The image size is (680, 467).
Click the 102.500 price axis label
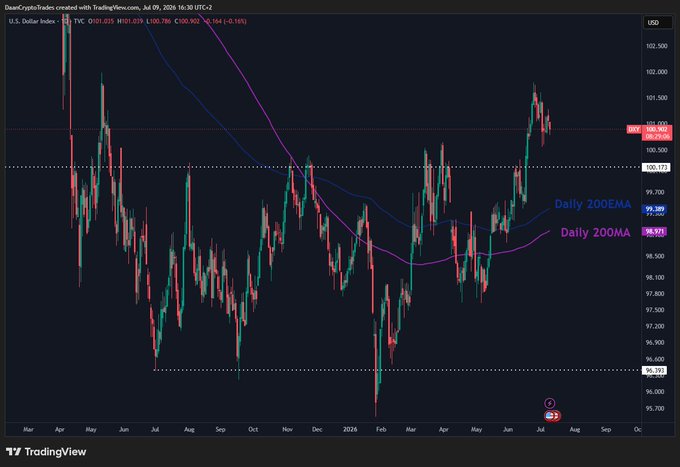657,46
